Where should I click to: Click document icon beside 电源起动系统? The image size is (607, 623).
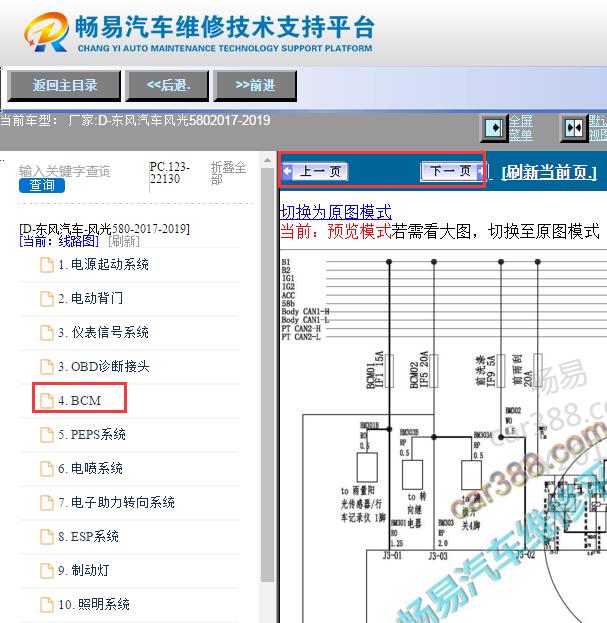pos(47,265)
